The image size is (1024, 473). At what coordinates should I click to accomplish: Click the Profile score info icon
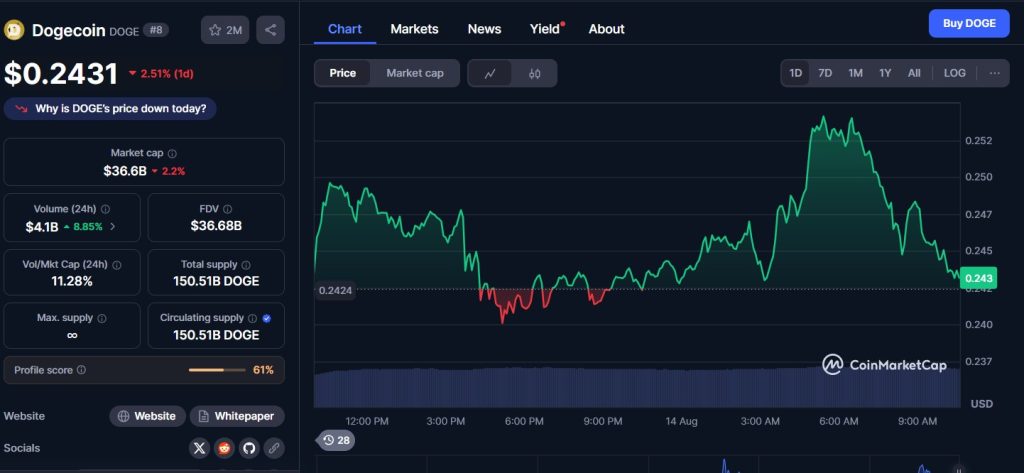81,370
